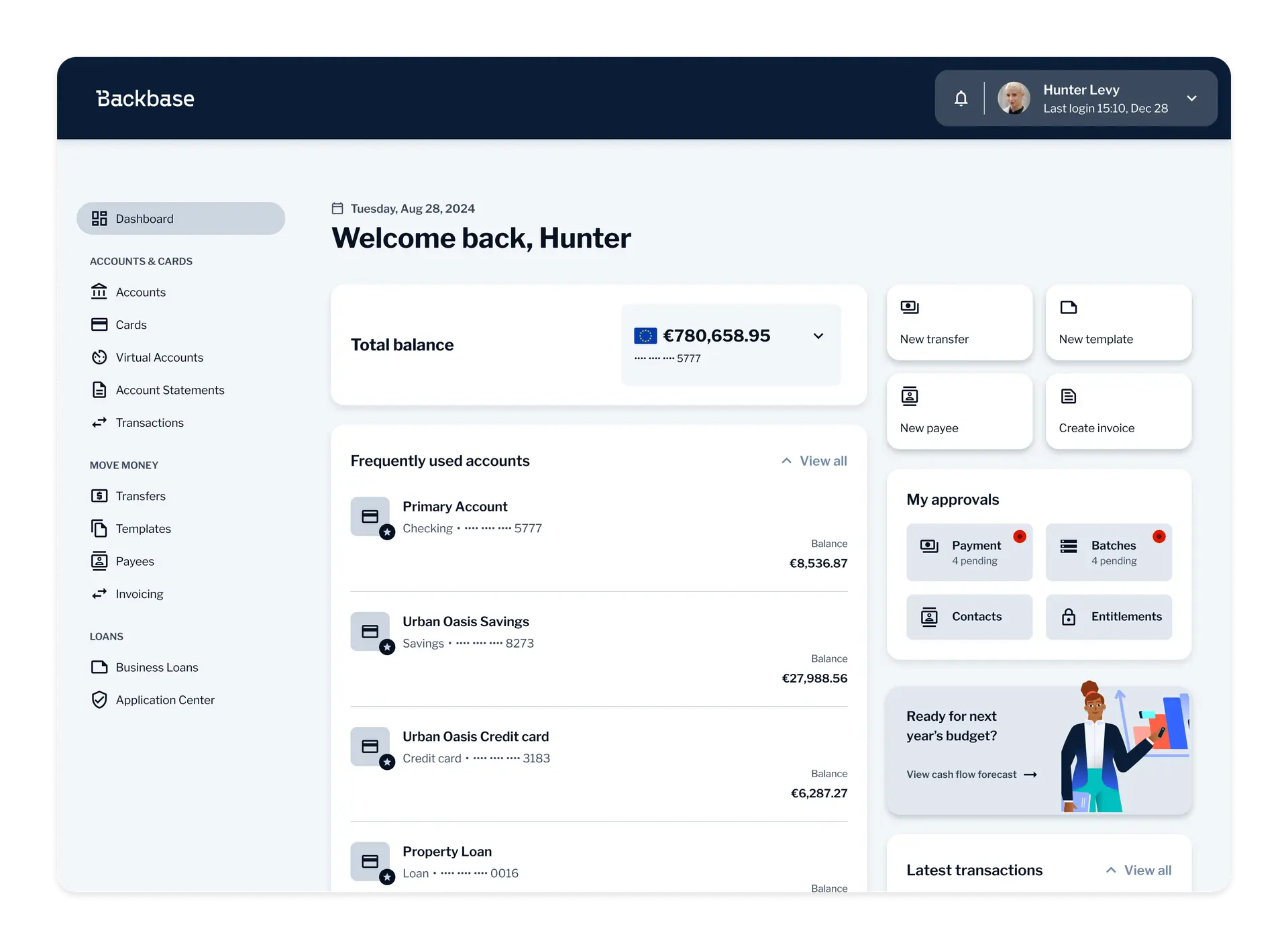Click the New template tile icon

pyautogui.click(x=1068, y=307)
